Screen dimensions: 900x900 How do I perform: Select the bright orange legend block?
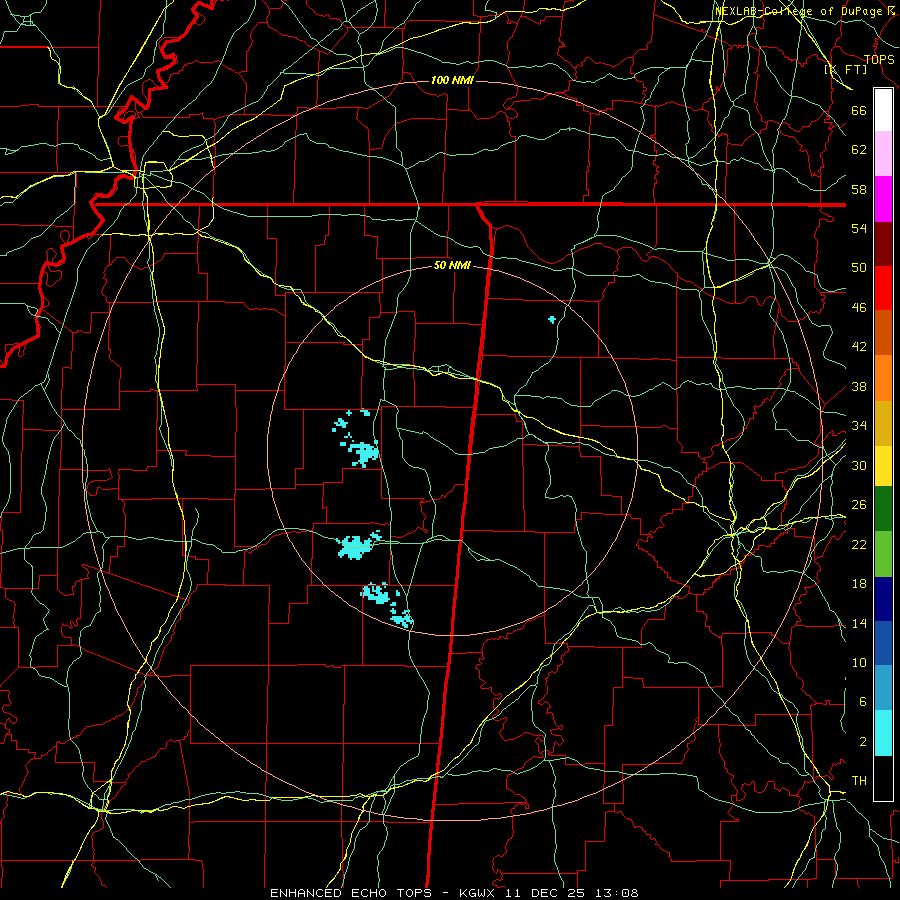883,378
